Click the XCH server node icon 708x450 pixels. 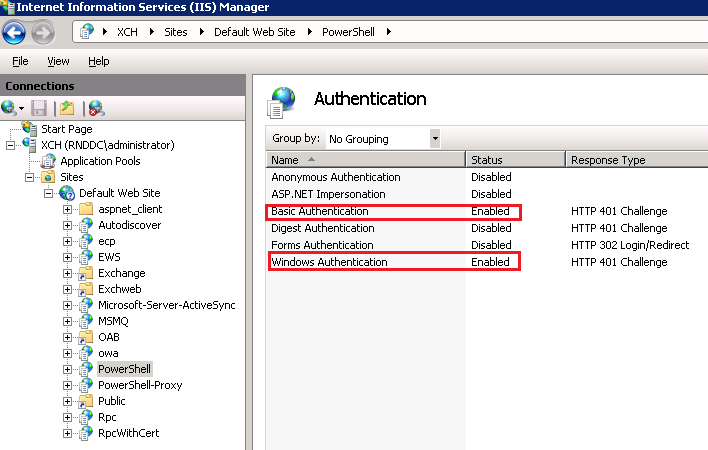[x=30, y=145]
